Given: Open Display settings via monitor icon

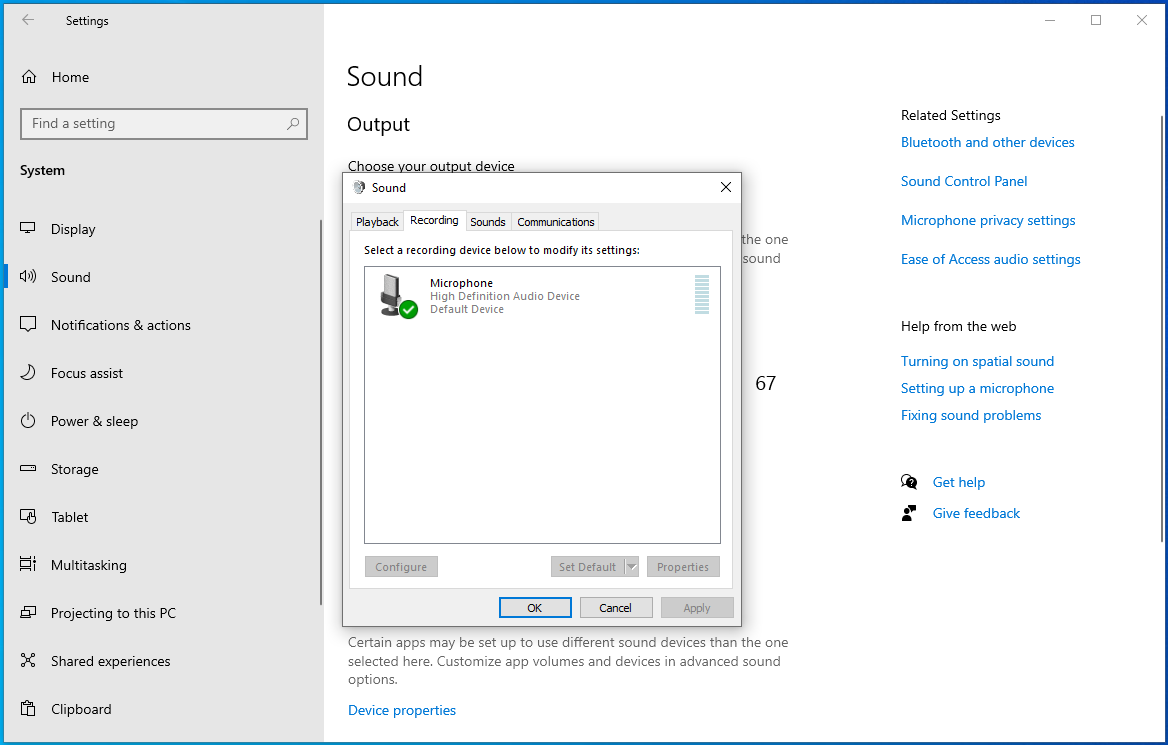Looking at the screenshot, I should [x=28, y=229].
